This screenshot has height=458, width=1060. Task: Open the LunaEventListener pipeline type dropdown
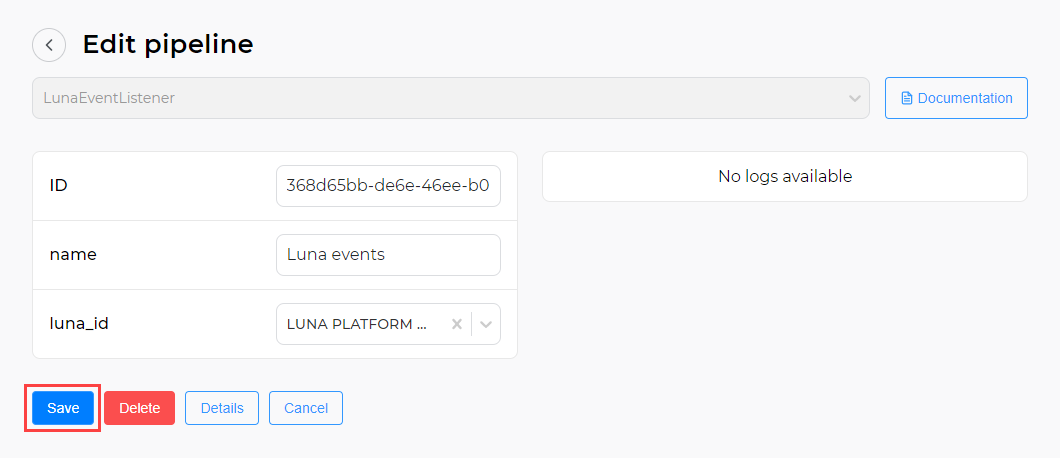(x=440, y=98)
